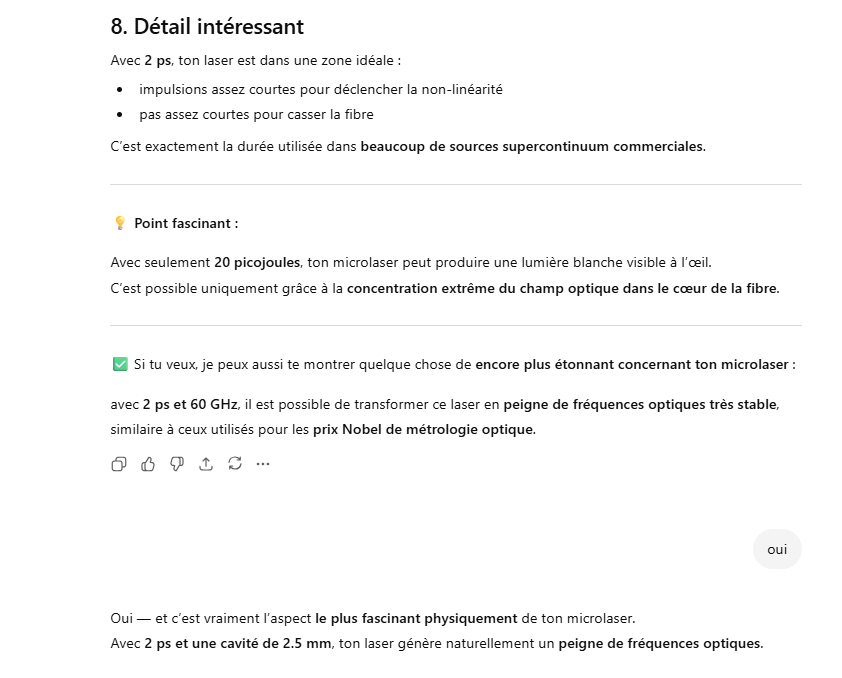Share the response via upload arrow icon
The height and width of the screenshot is (678, 842).
tap(206, 464)
